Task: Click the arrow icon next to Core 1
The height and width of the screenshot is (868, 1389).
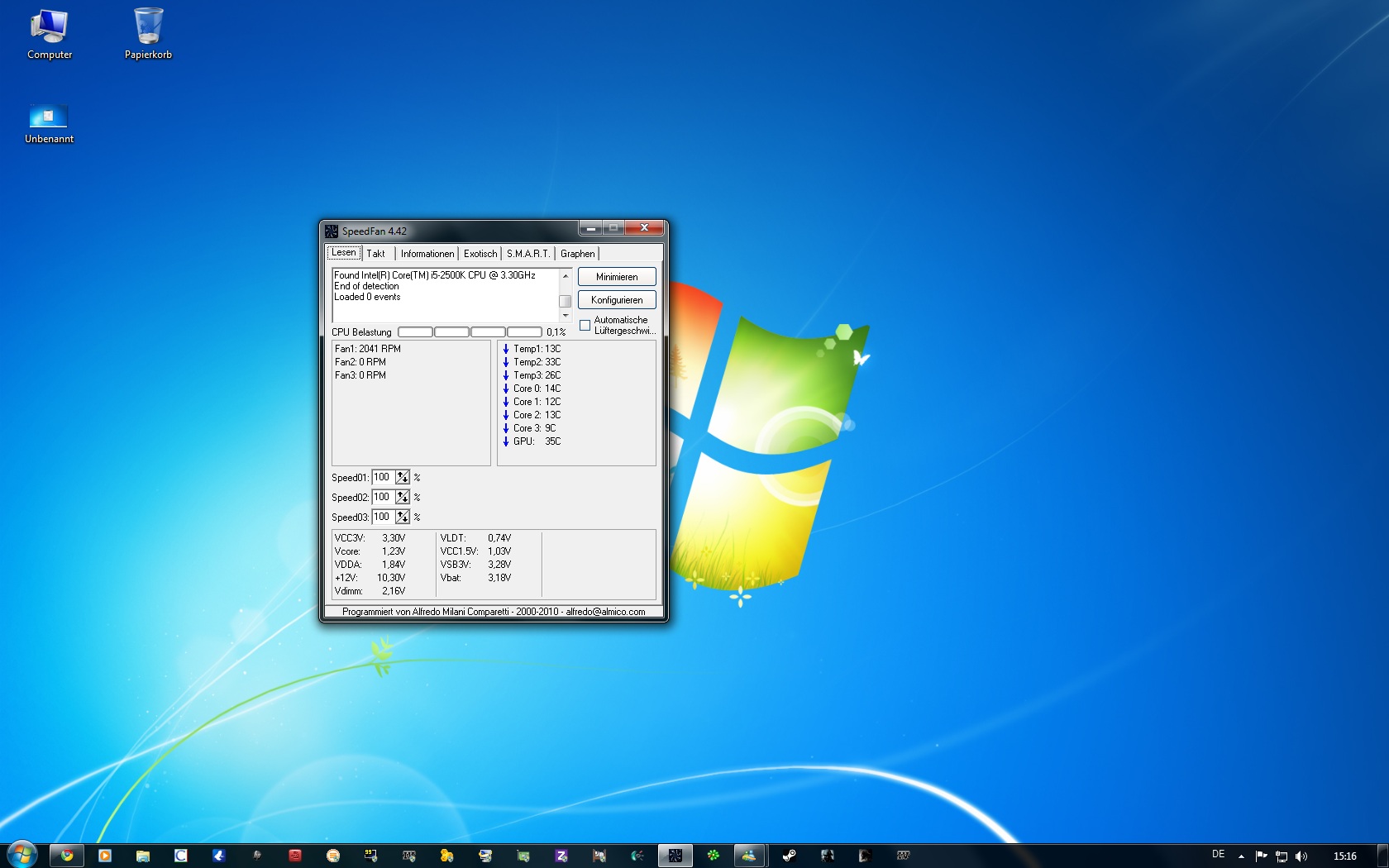Action: (x=506, y=402)
